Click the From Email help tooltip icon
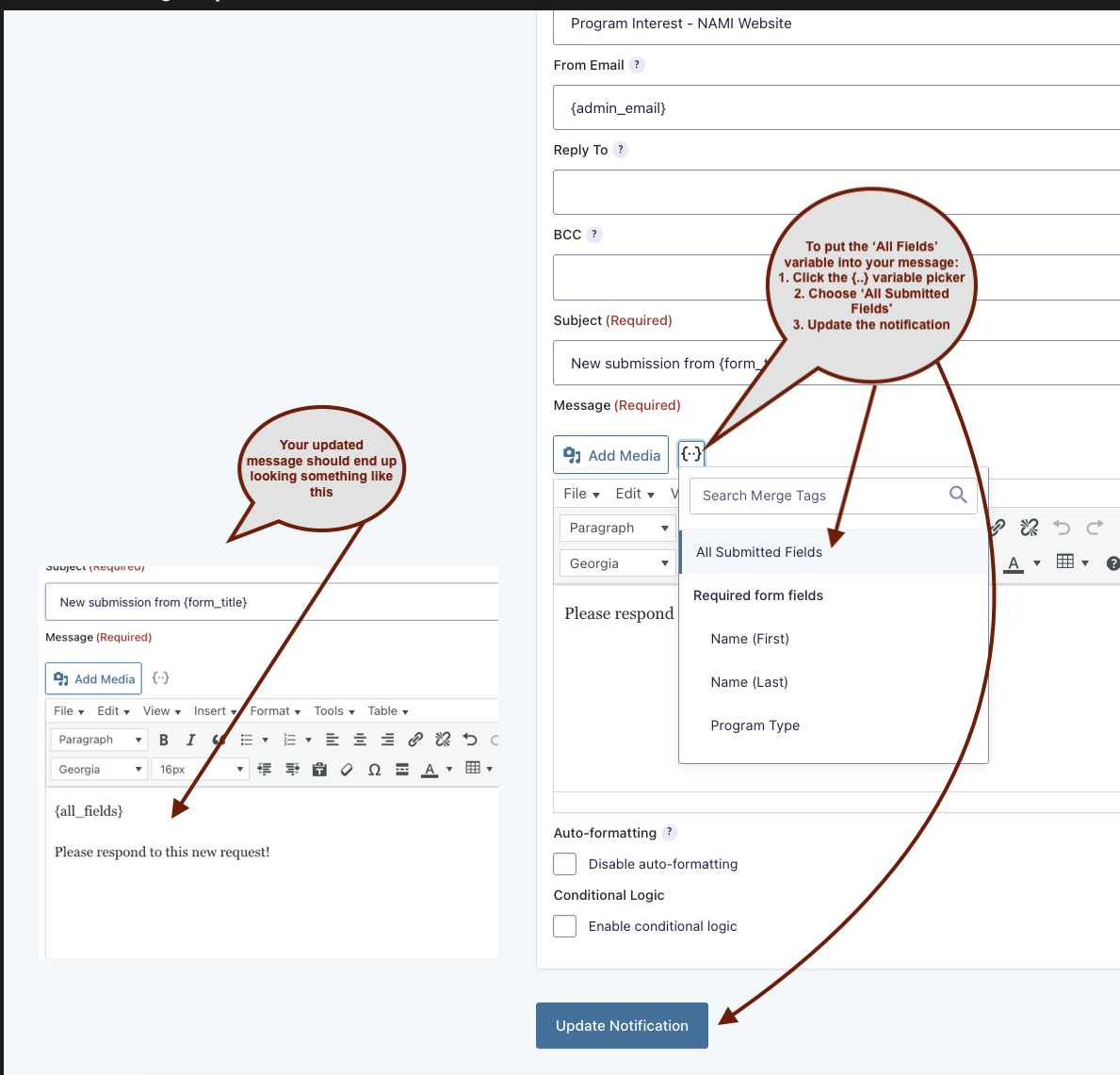Image resolution: width=1120 pixels, height=1075 pixels. pos(637,65)
